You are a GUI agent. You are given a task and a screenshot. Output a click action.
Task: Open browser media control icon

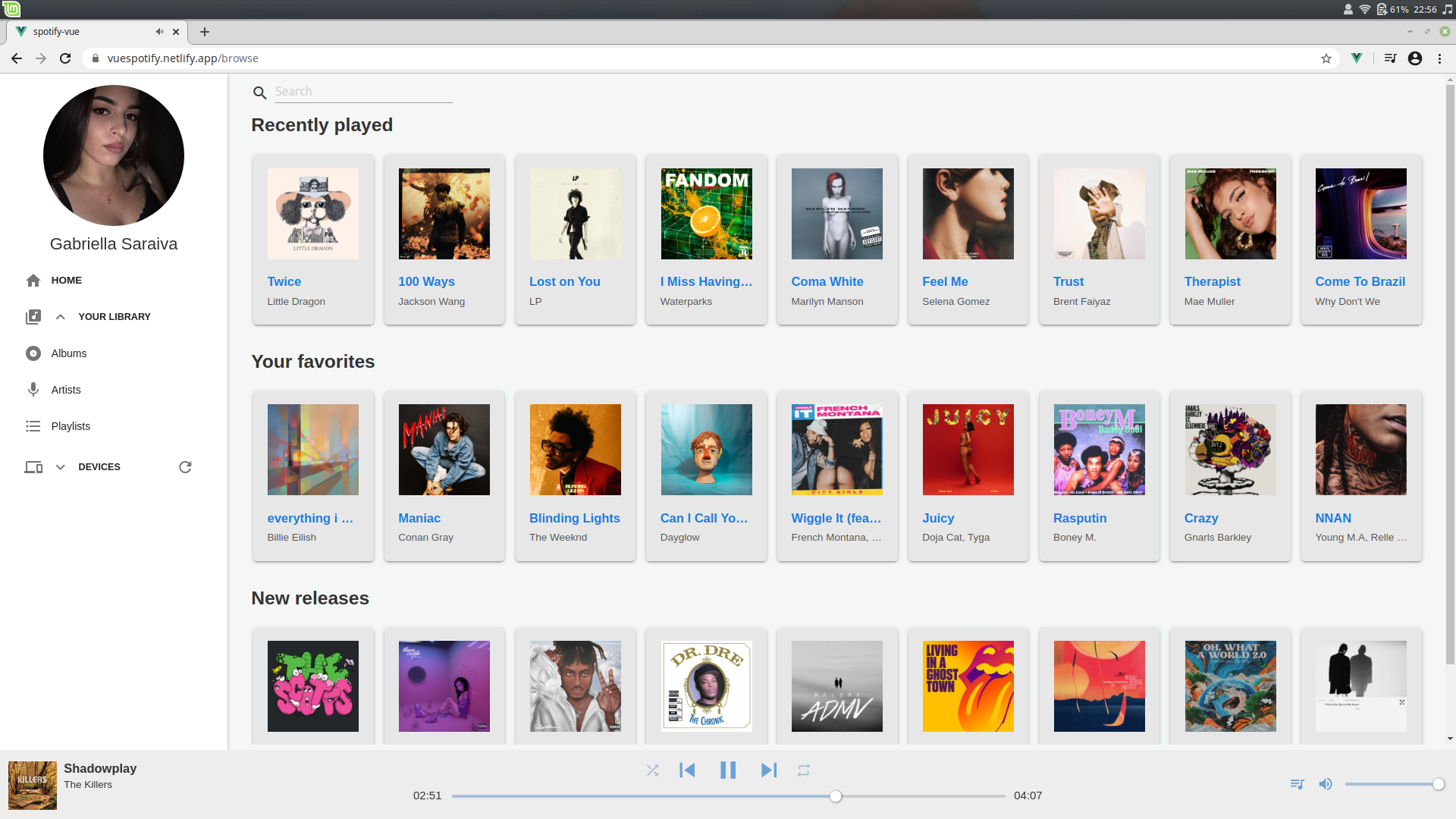[x=1390, y=58]
